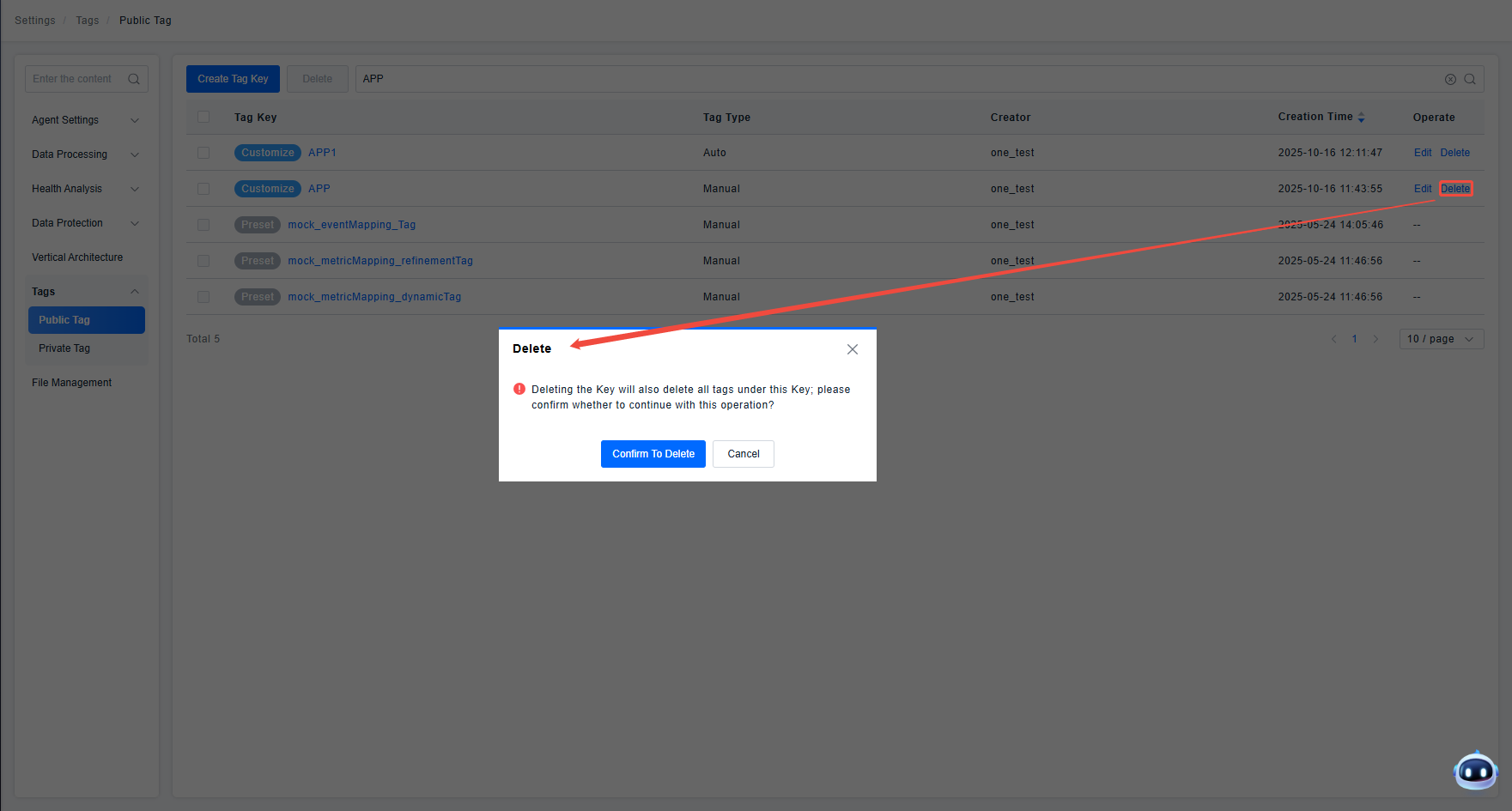1512x811 pixels.
Task: Click the Enter the content search field
Action: 76,79
